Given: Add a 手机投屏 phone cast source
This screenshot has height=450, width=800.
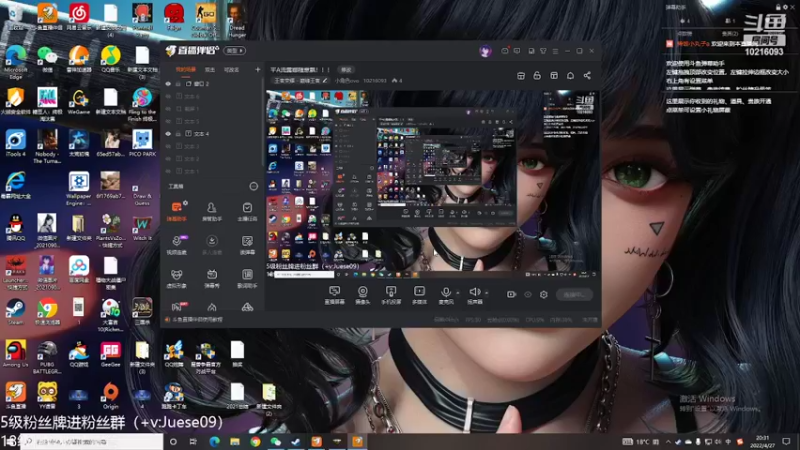Looking at the screenshot, I should coord(391,294).
